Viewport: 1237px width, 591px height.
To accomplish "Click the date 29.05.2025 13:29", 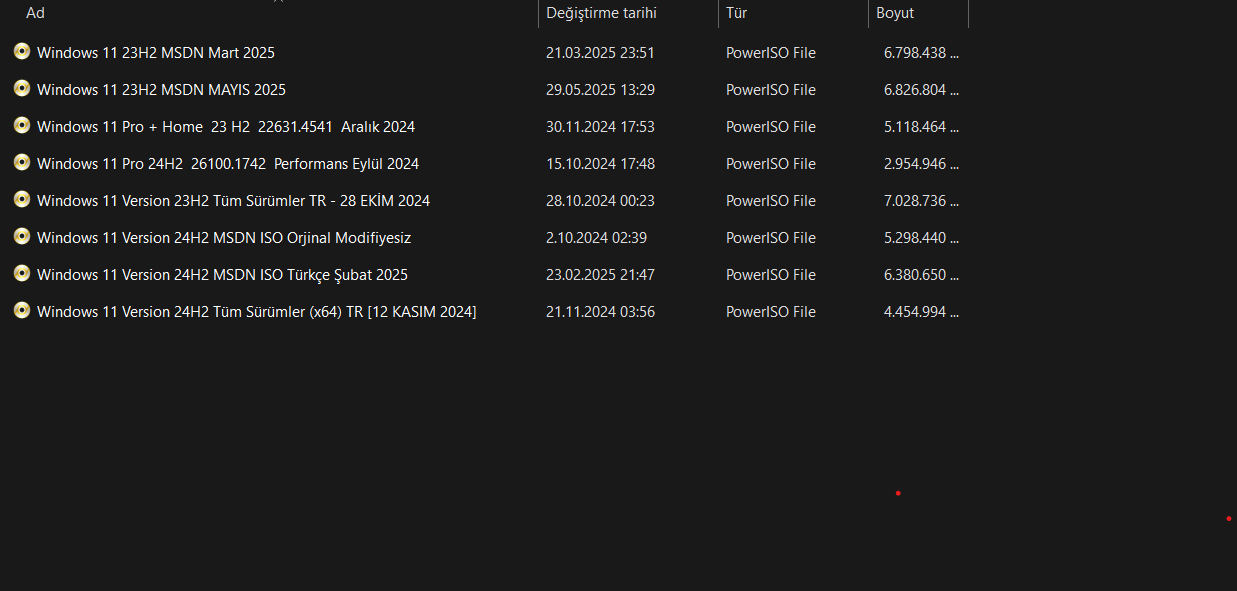I will click(x=600, y=90).
